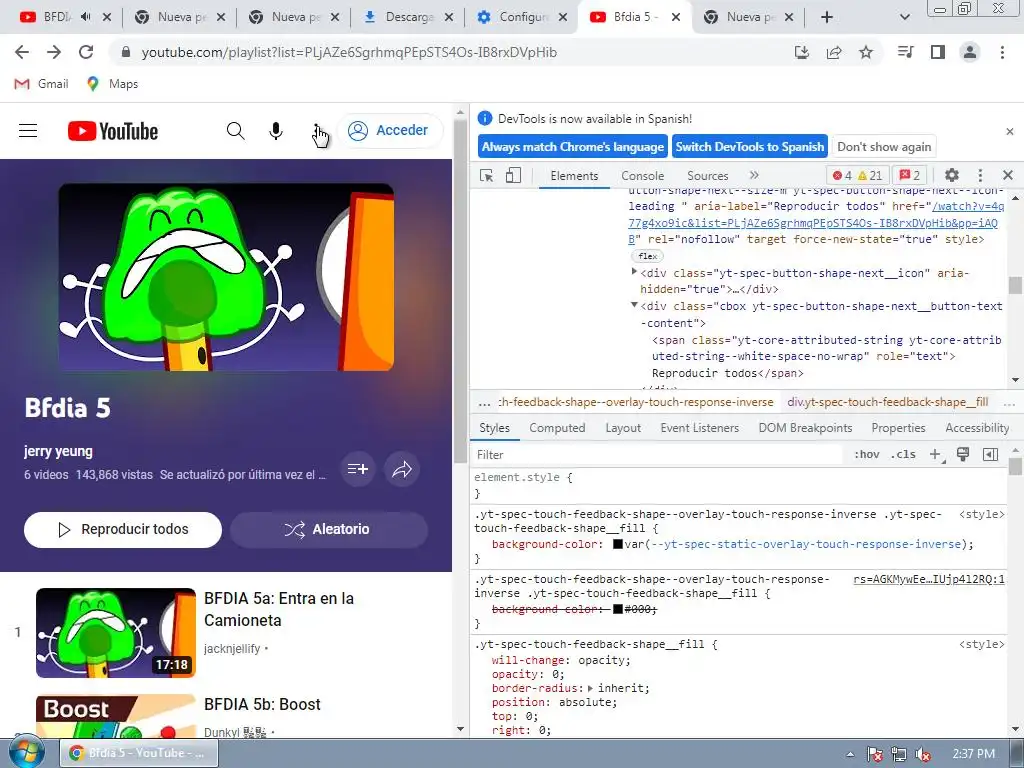Open the Layout tab
The height and width of the screenshot is (768, 1024).
pos(623,428)
